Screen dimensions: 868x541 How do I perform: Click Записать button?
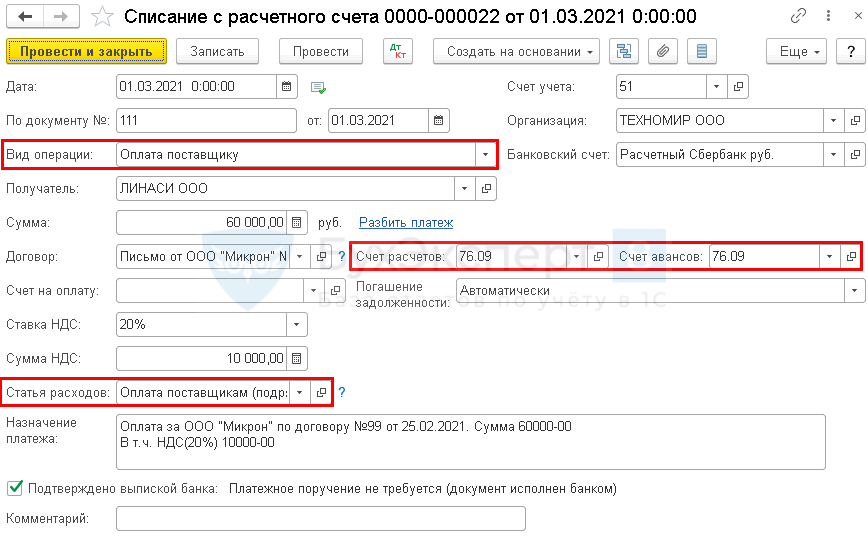(x=218, y=51)
